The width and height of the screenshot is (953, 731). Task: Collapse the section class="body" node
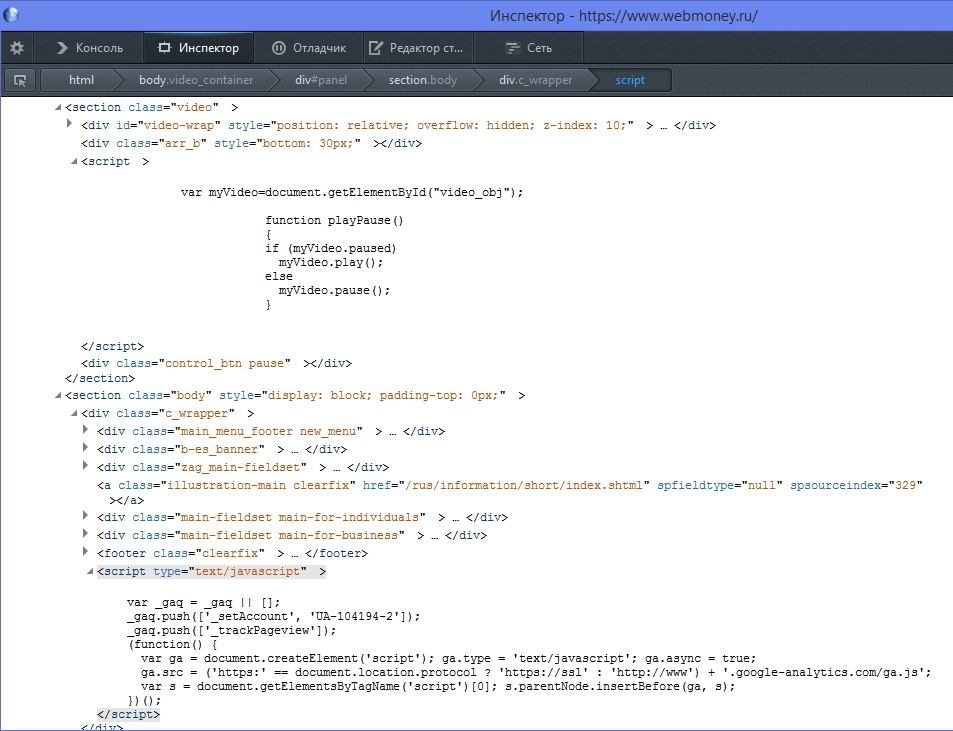(x=58, y=396)
